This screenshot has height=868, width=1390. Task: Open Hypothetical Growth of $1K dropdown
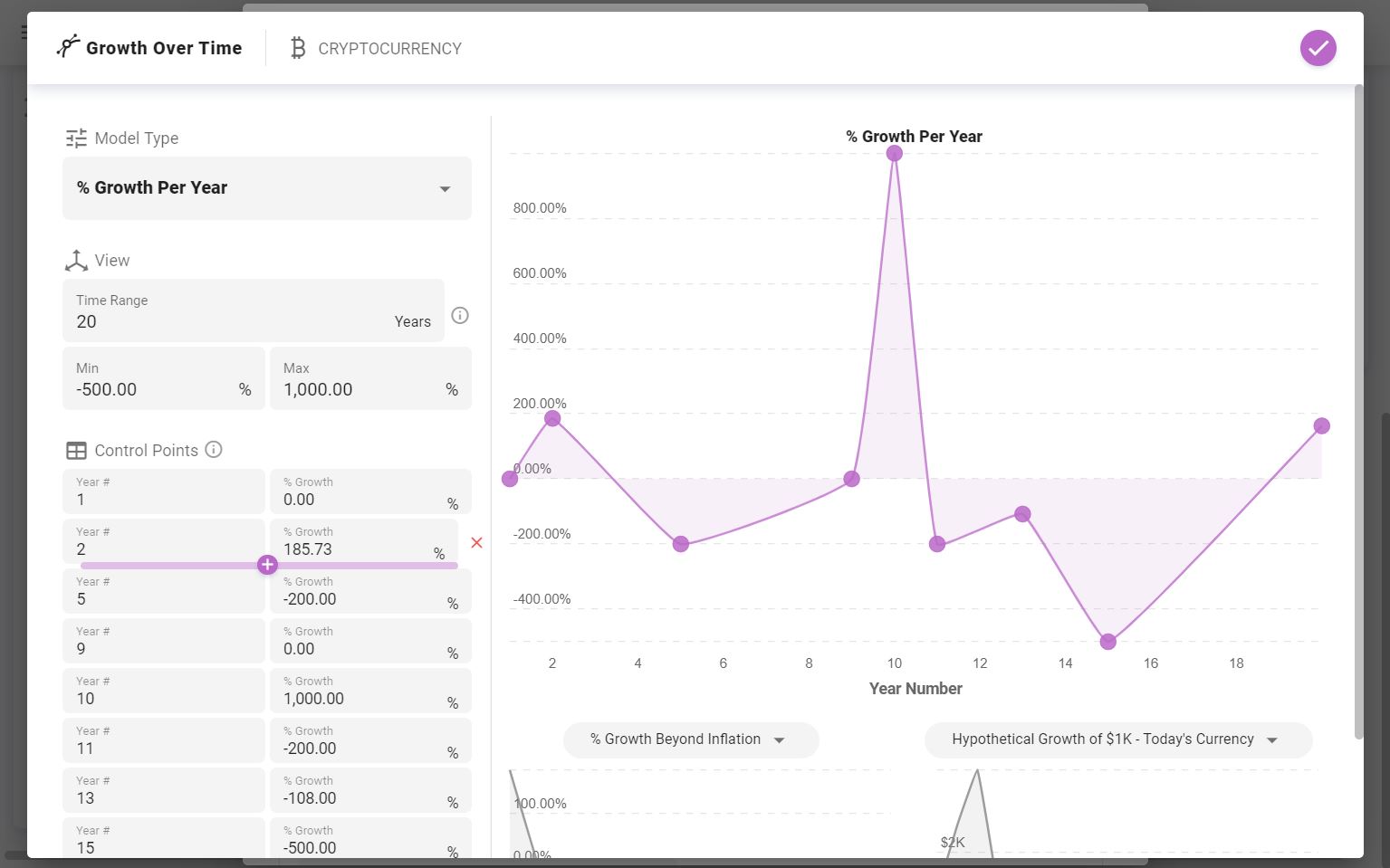(1117, 739)
